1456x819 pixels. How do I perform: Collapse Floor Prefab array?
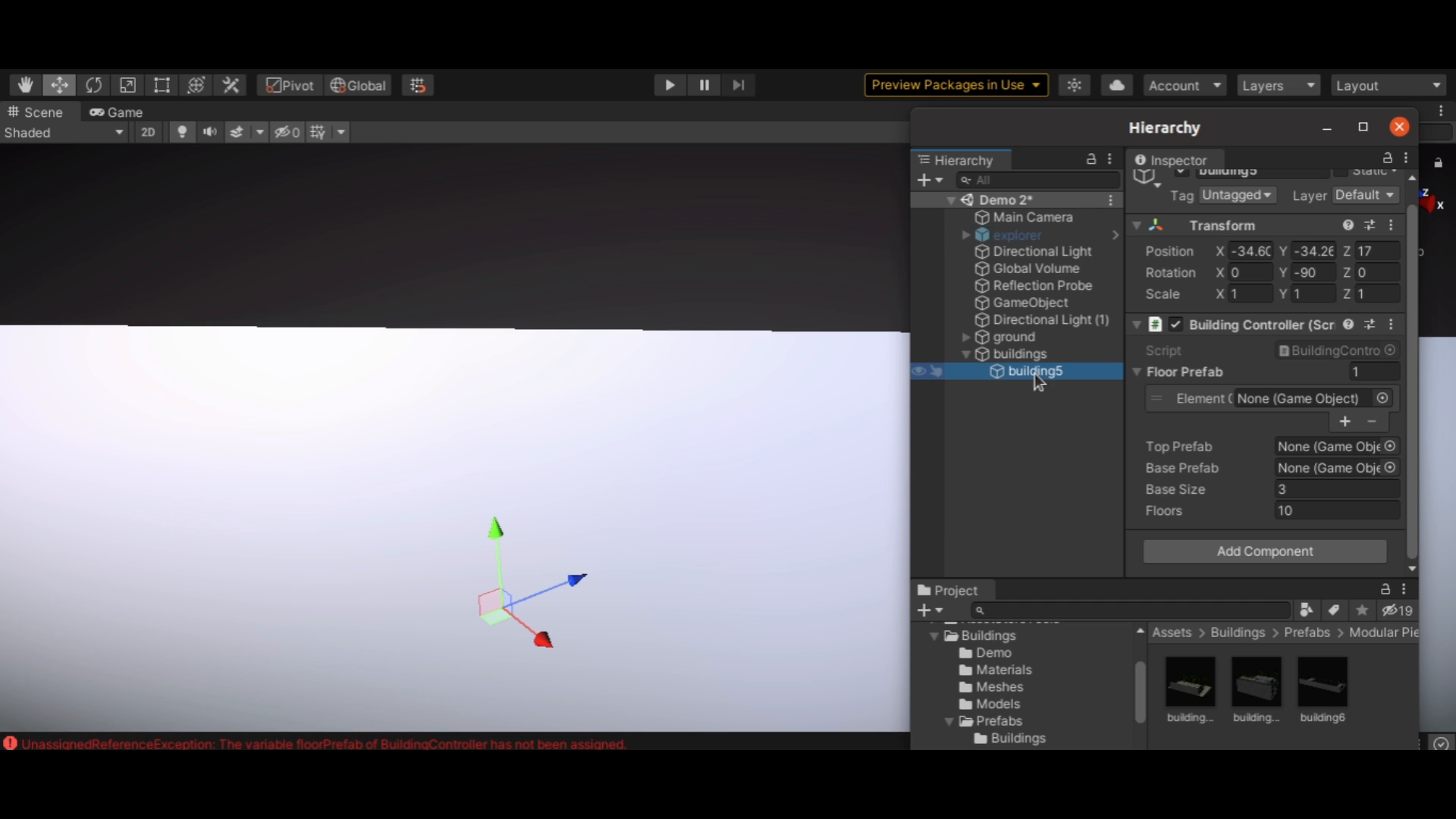point(1137,372)
